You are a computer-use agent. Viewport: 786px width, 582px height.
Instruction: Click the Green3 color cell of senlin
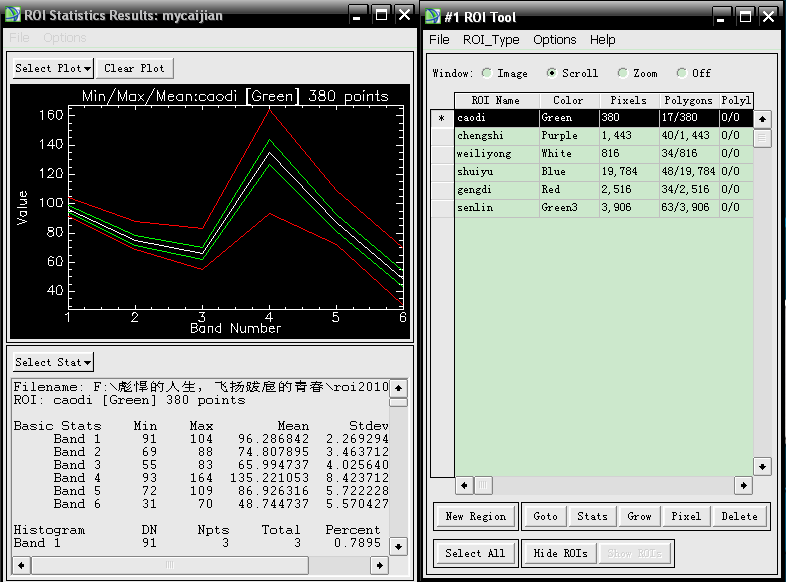[569, 208]
